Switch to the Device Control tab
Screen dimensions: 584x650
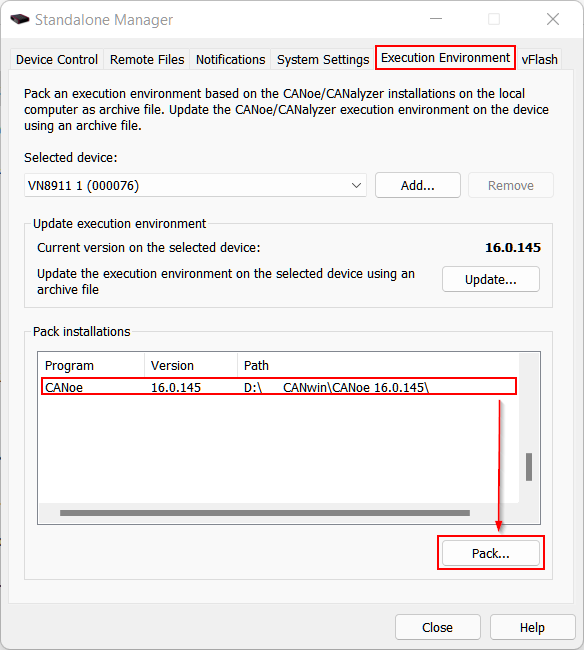tap(57, 60)
